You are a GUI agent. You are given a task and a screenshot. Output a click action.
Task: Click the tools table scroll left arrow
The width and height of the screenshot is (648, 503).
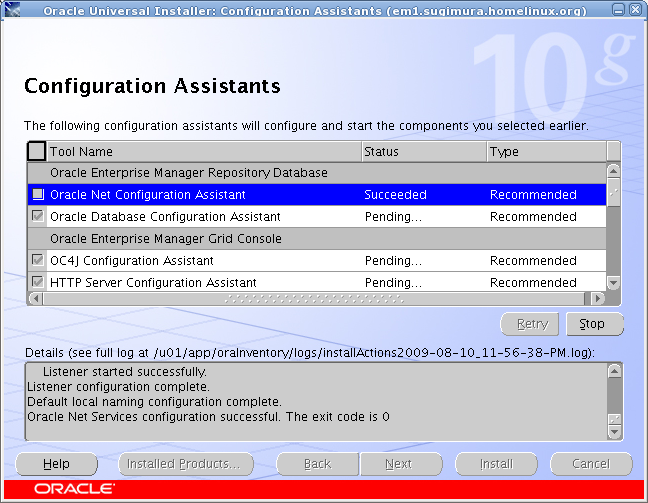pos(36,298)
